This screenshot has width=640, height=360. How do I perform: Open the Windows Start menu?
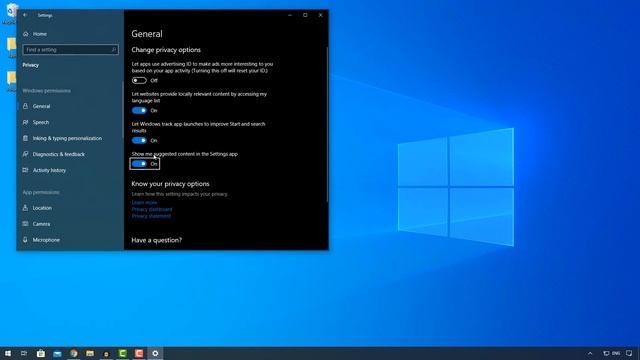coord(8,353)
